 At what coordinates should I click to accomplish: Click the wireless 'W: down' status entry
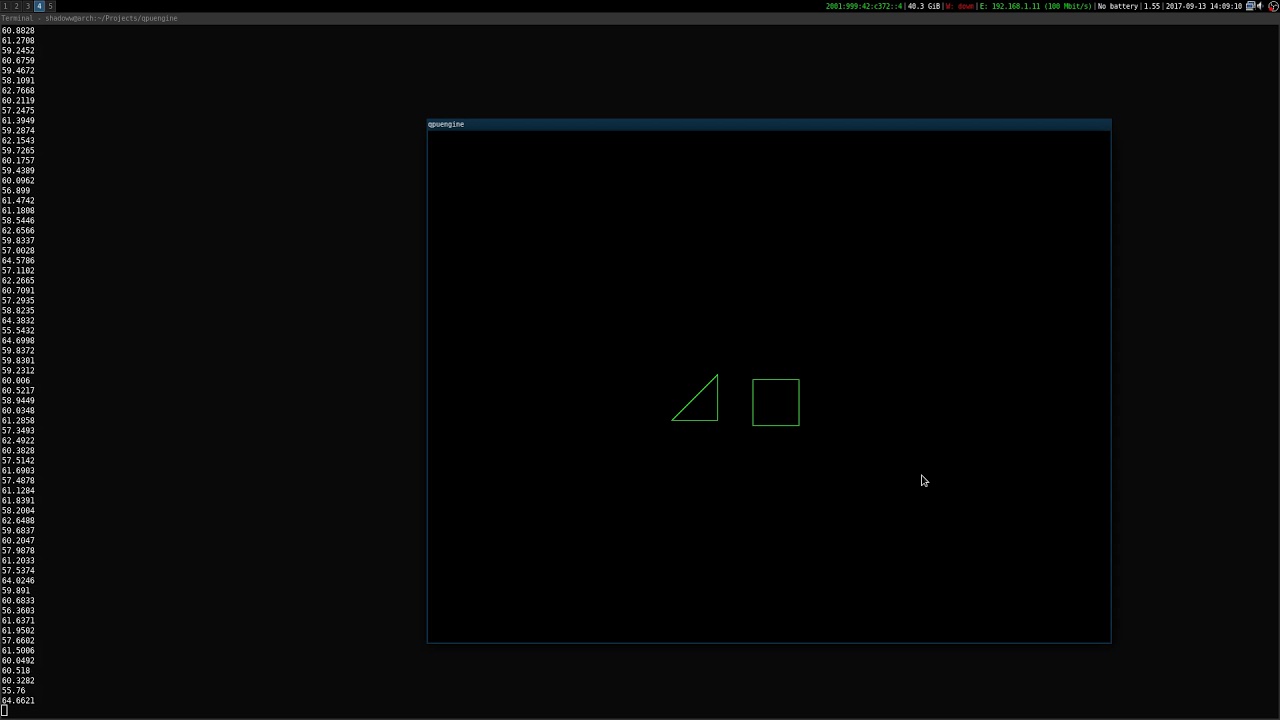coord(959,6)
